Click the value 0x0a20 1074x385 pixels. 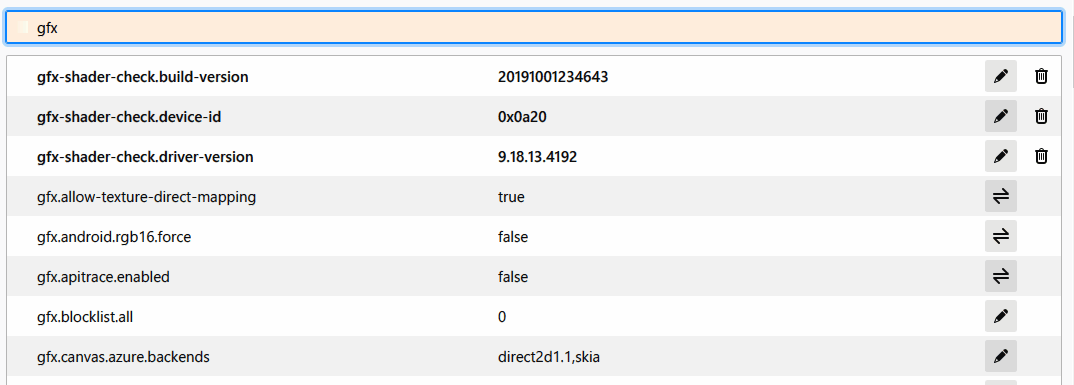coord(522,117)
